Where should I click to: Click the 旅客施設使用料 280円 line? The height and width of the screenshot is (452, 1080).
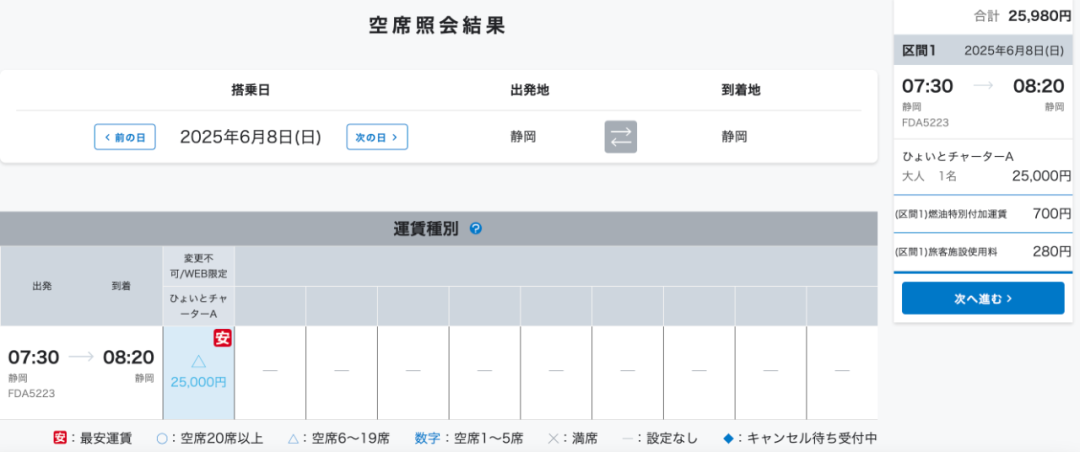tap(984, 252)
